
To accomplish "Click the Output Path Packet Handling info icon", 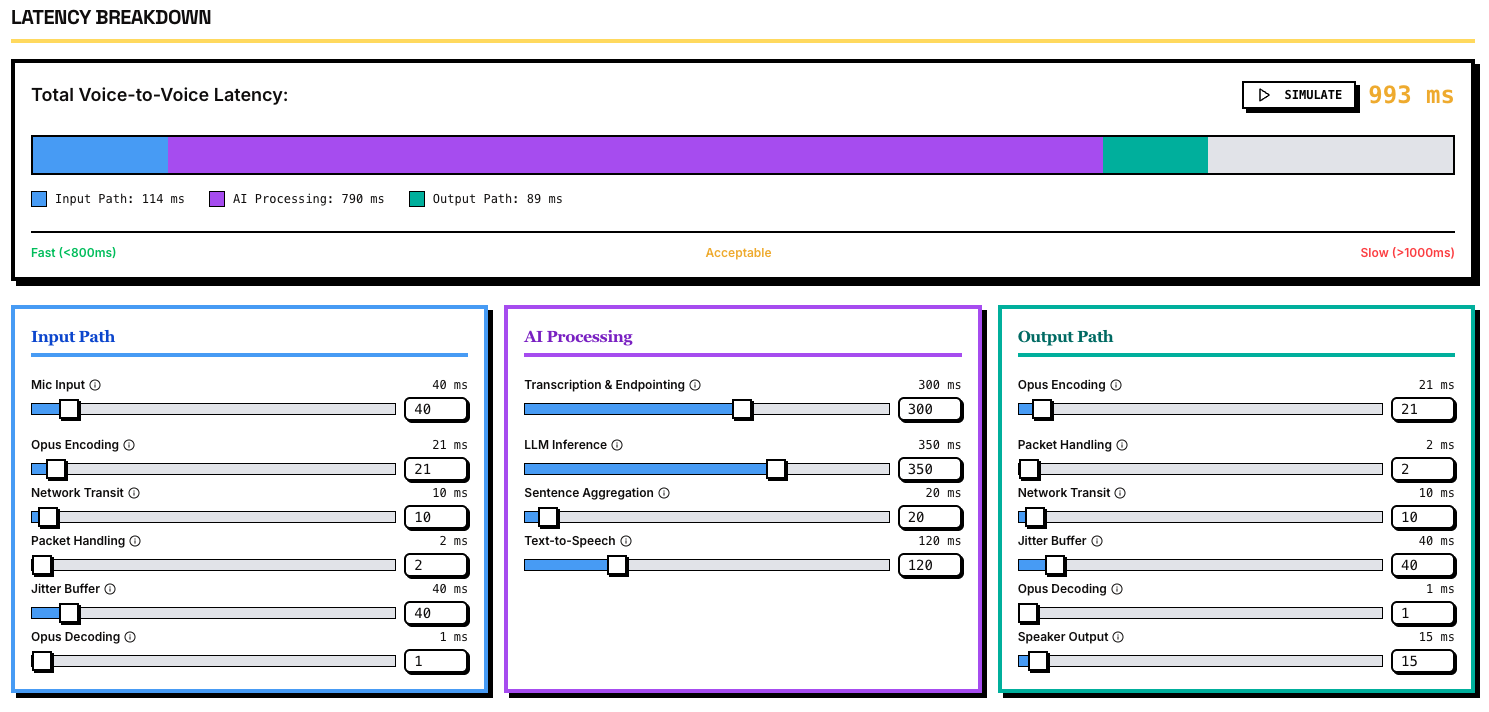I will [x=1122, y=445].
